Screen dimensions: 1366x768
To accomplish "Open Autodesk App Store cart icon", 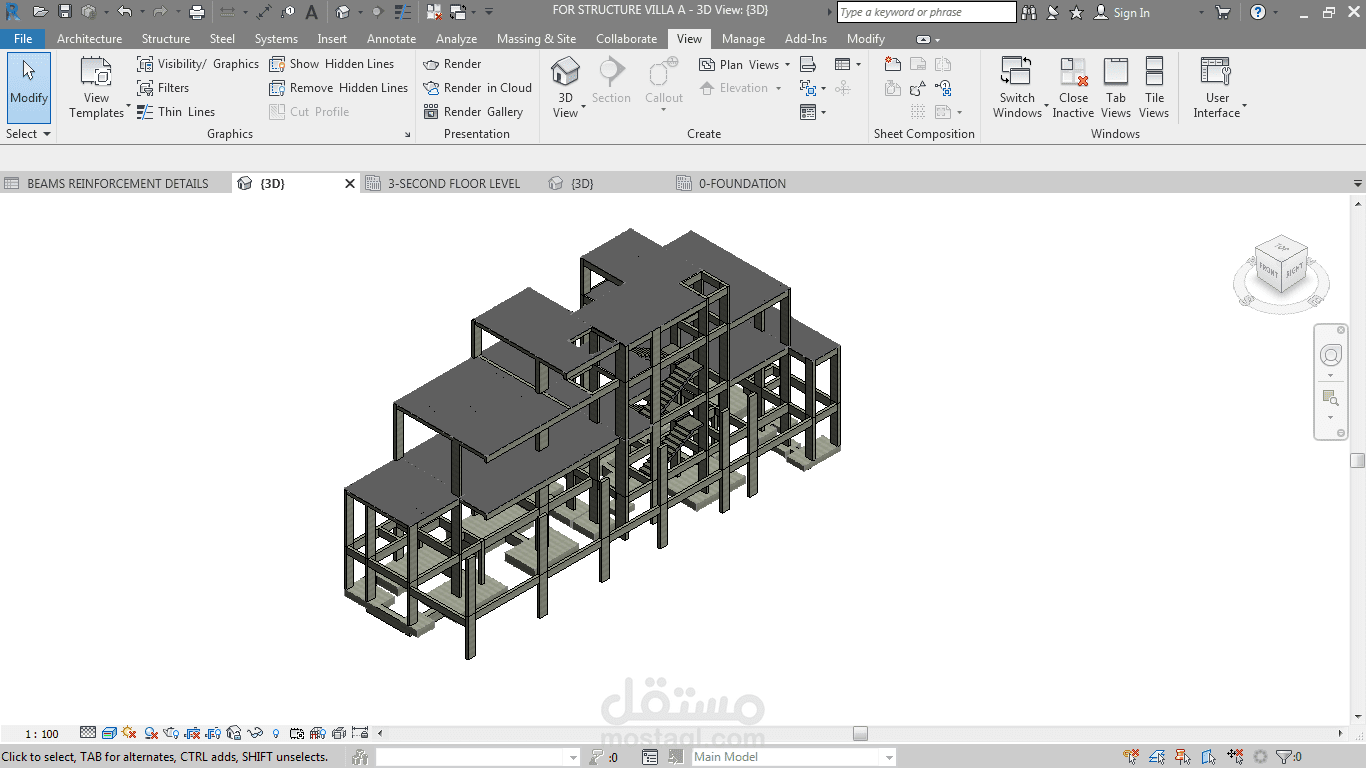I will pyautogui.click(x=1222, y=13).
